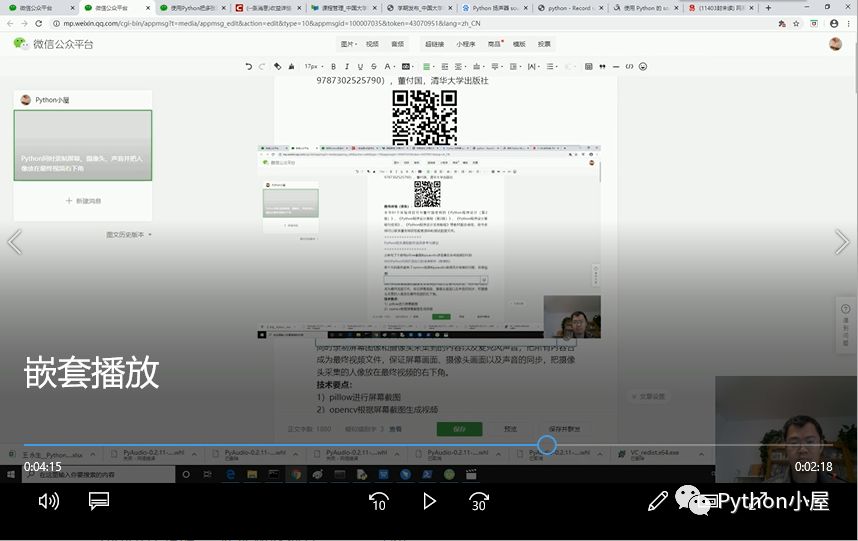Screen dimensions: 858x541
Task: Open the pencil edit tool in player
Action: 657,501
